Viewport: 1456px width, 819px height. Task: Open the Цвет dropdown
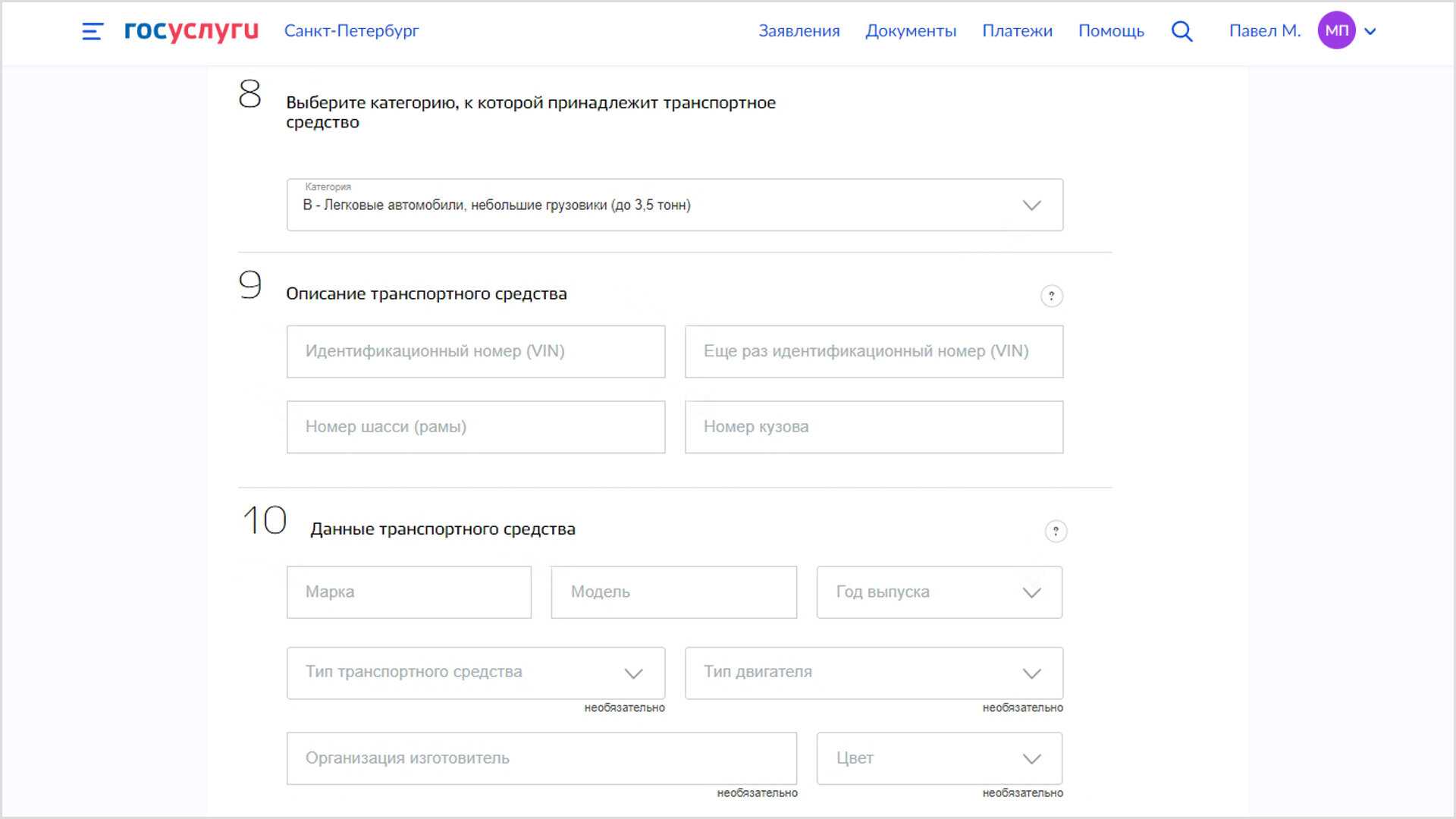click(940, 758)
